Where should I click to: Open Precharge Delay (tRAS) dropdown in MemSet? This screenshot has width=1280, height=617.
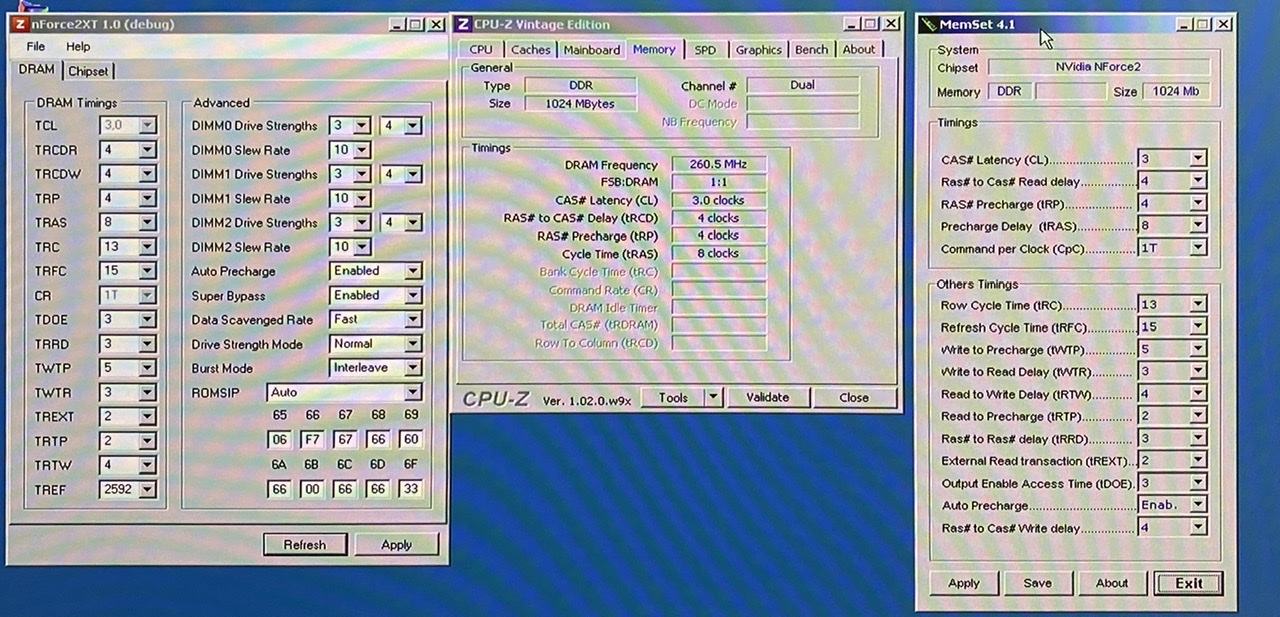pyautogui.click(x=1197, y=225)
